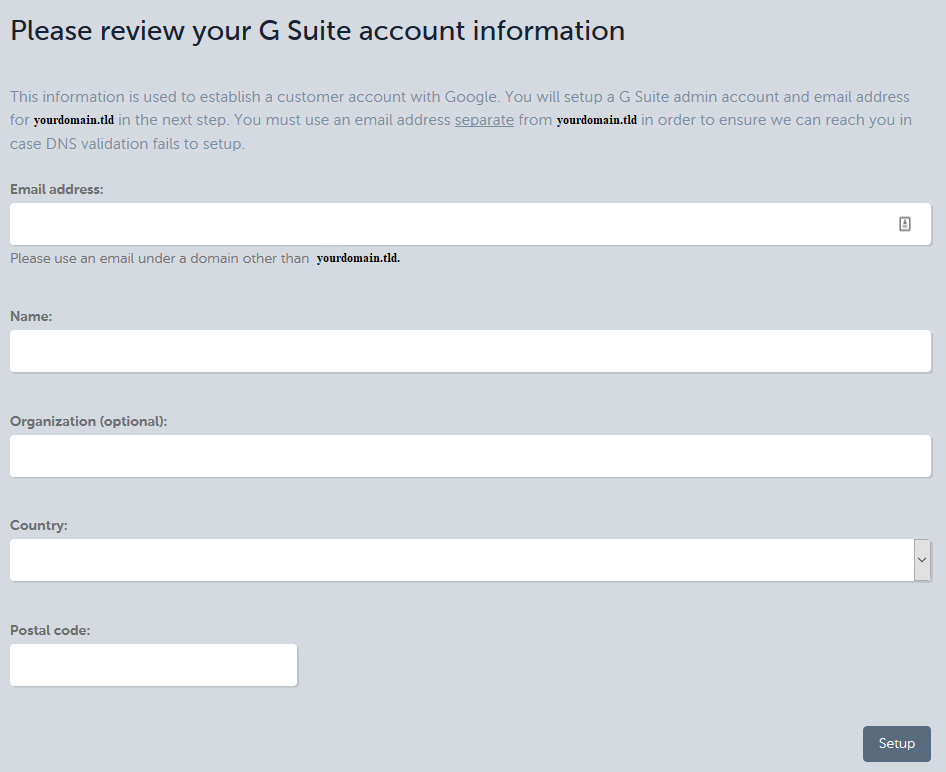This screenshot has height=772, width=946.
Task: Click the Setup button
Action: click(897, 744)
